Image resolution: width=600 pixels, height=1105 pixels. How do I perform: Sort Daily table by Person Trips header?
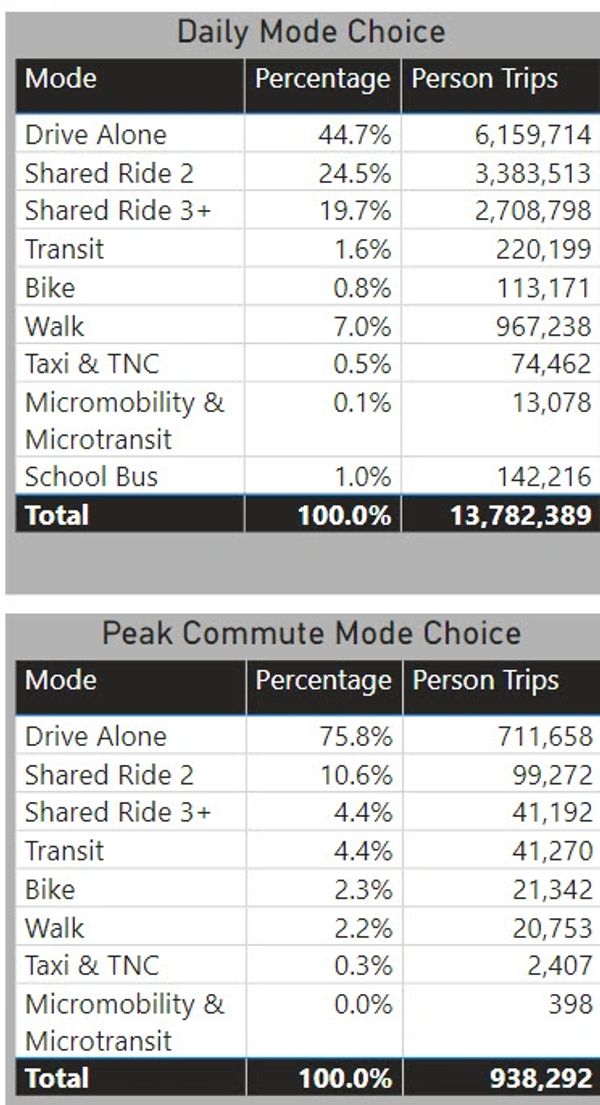tap(485, 78)
